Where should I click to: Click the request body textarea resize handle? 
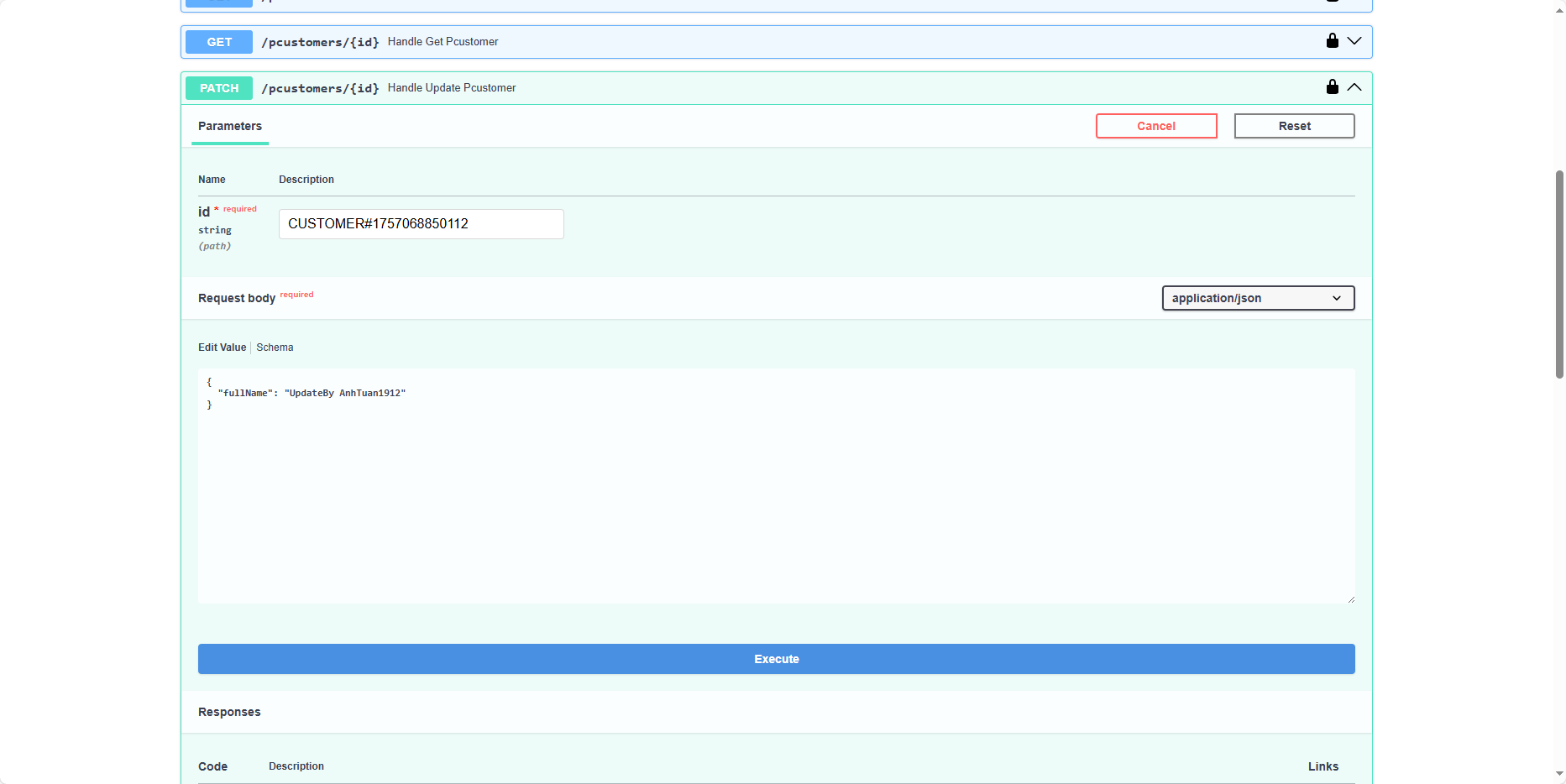[x=1350, y=599]
